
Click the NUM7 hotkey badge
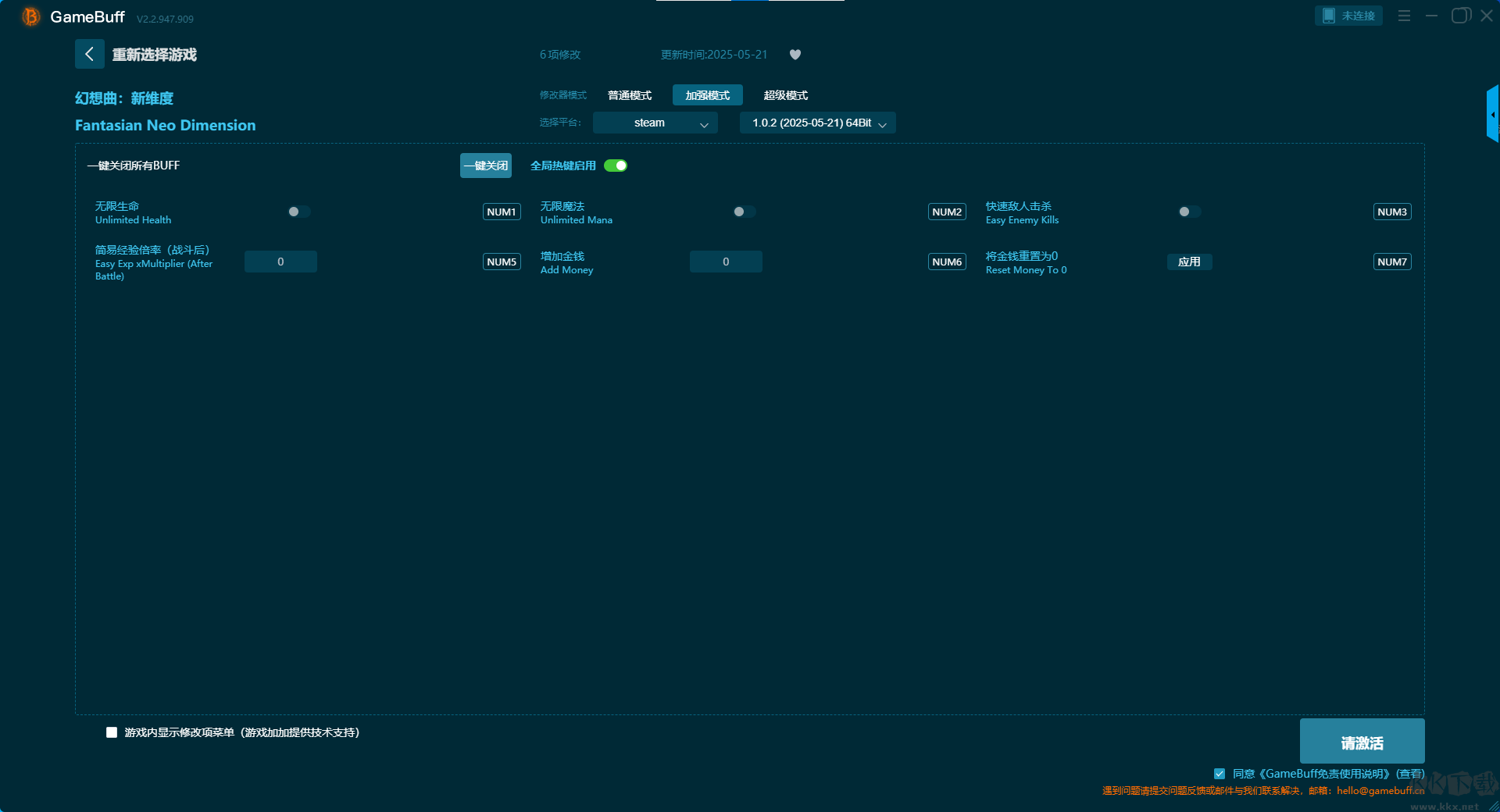[1391, 262]
